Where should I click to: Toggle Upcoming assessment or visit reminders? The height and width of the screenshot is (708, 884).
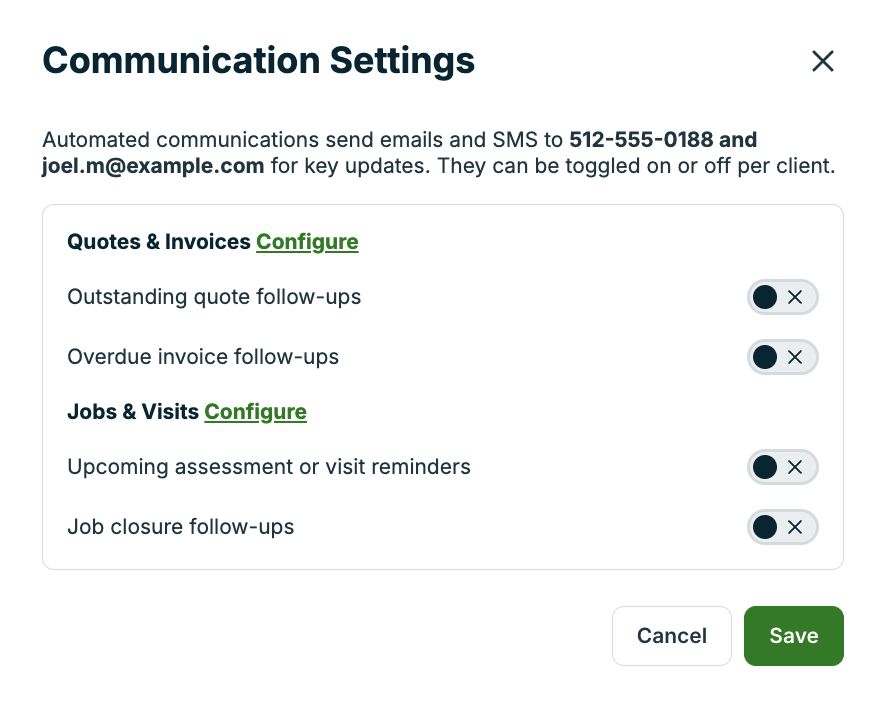pos(782,467)
